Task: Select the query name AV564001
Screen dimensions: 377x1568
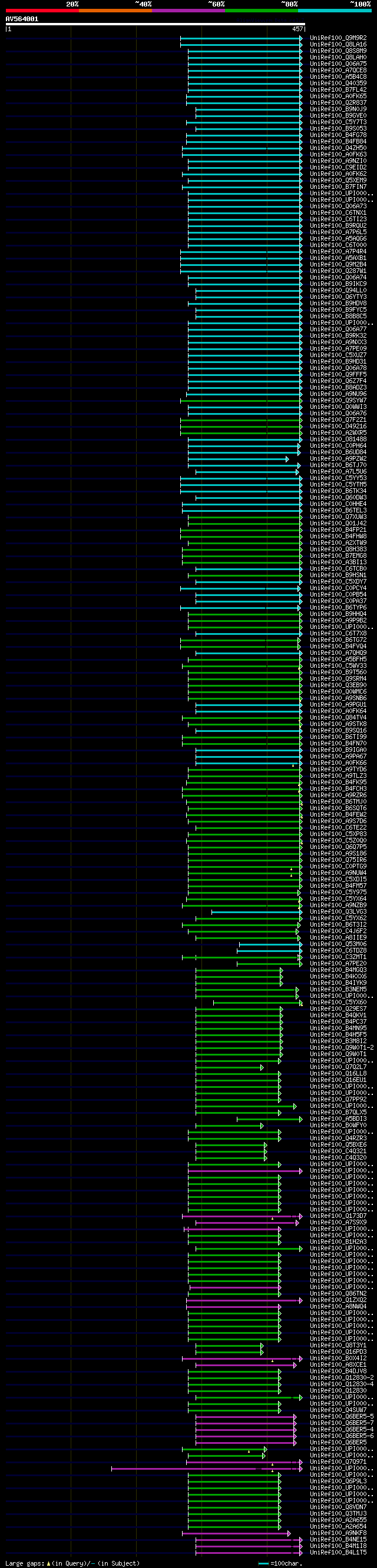Action: [x=22, y=19]
